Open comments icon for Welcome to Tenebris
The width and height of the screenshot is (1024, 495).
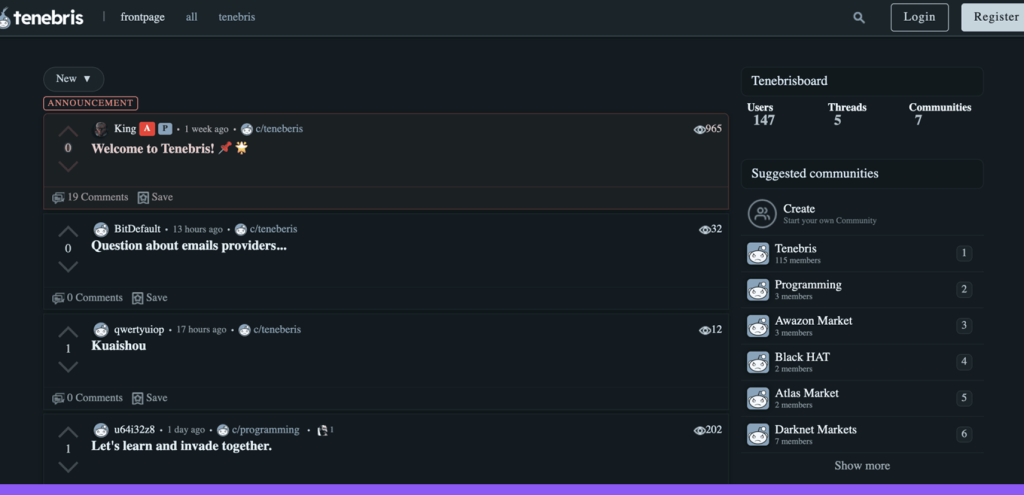point(59,198)
